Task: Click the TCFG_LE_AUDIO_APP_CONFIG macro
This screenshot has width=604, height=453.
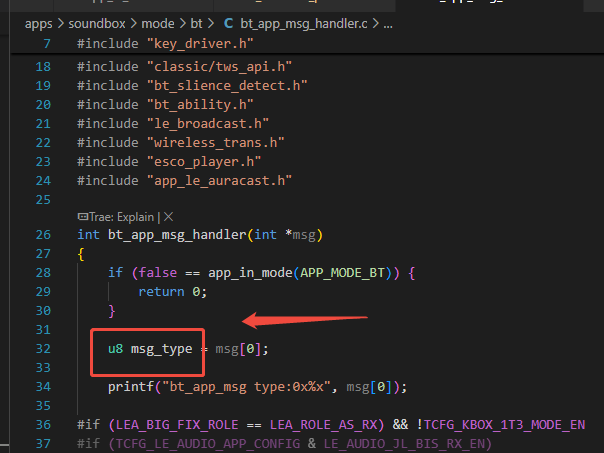Action: [208, 444]
